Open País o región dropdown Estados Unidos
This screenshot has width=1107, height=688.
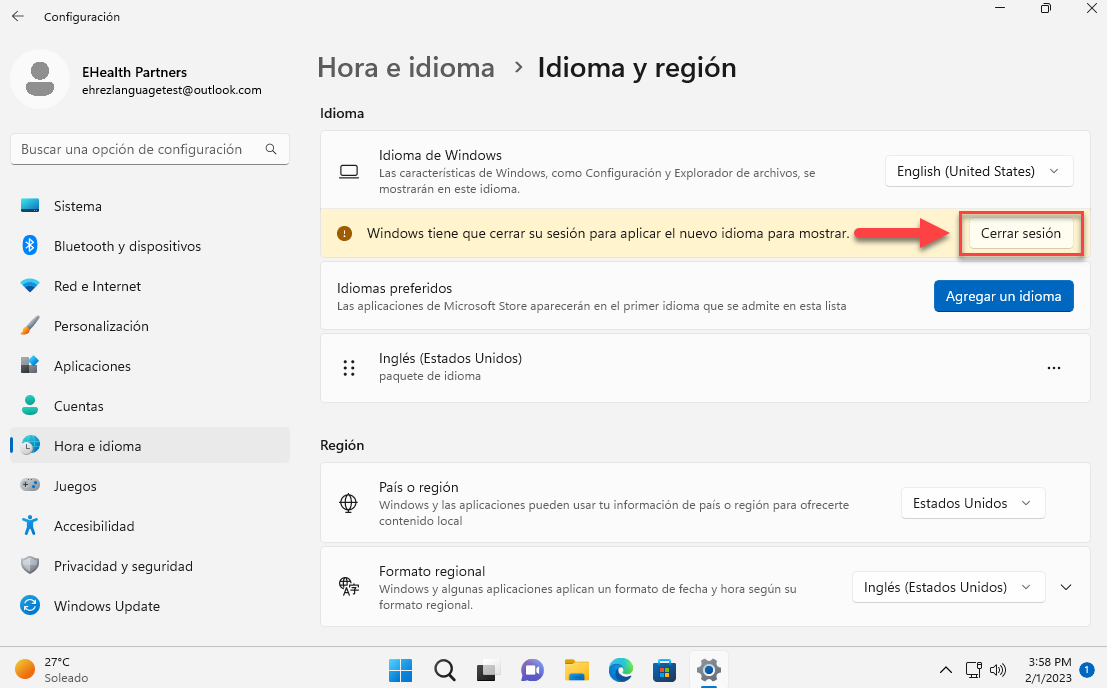coord(973,503)
